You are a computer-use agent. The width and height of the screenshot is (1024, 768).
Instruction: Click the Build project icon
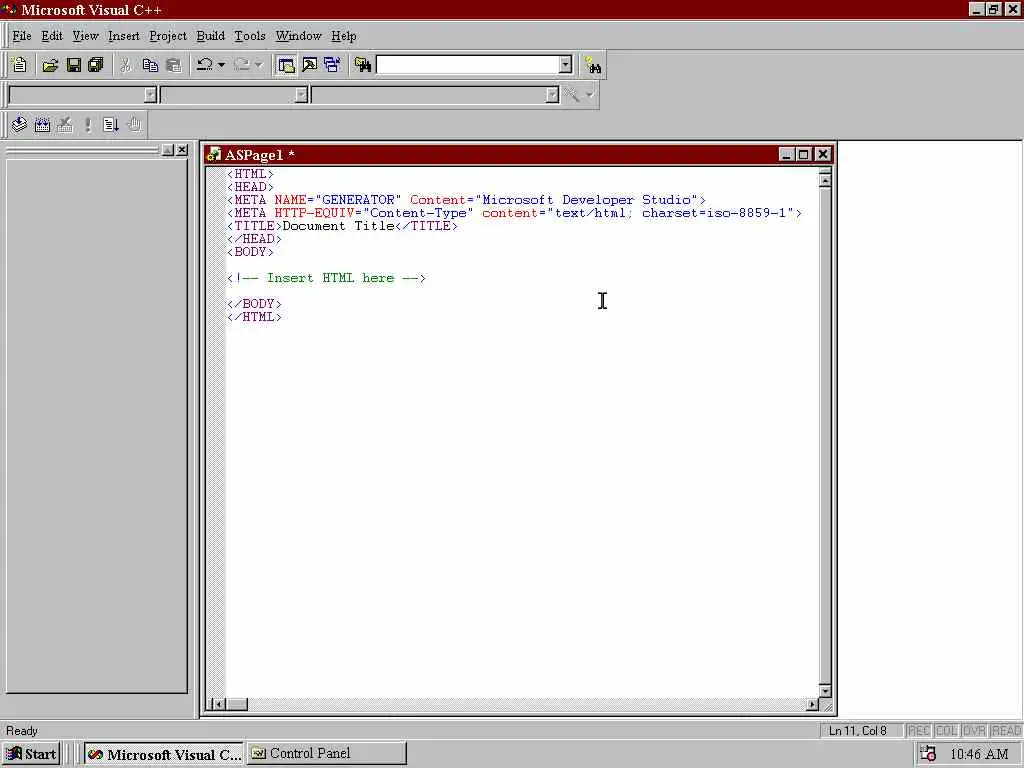[42, 125]
